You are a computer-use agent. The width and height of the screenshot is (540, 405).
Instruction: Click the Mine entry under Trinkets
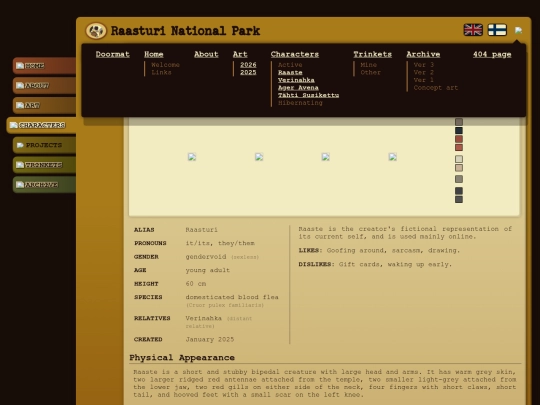point(368,65)
